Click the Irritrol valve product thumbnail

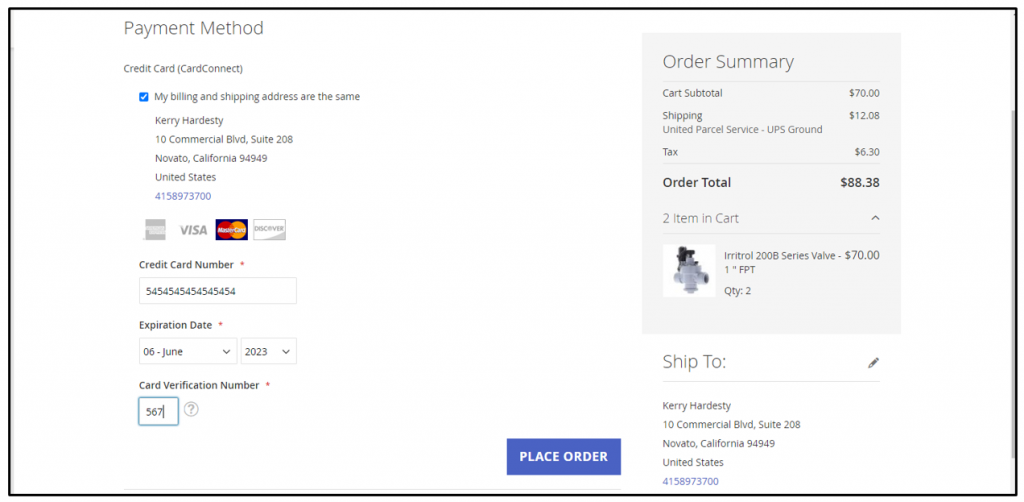[x=689, y=271]
